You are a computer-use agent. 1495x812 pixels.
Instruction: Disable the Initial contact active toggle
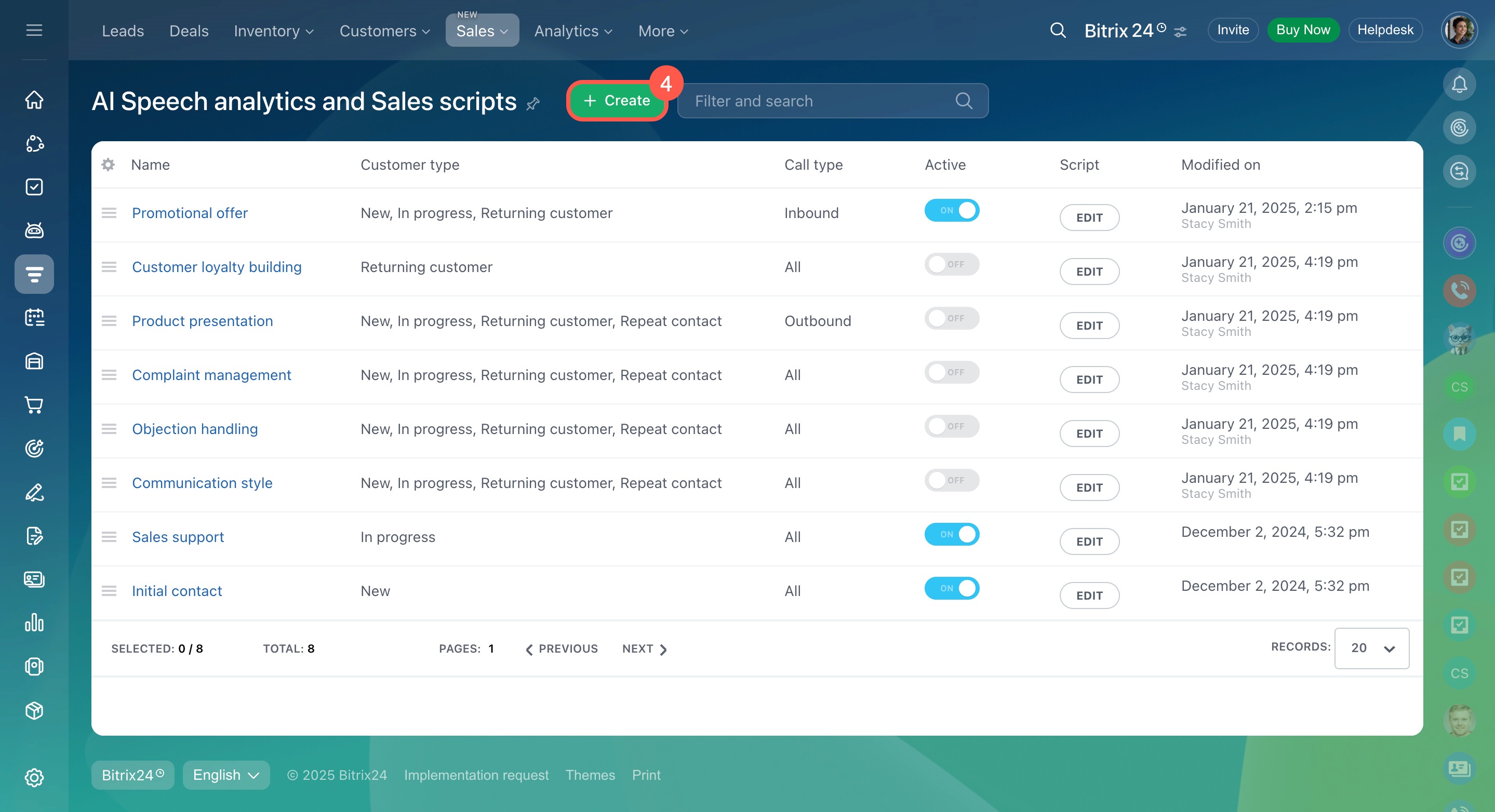951,588
